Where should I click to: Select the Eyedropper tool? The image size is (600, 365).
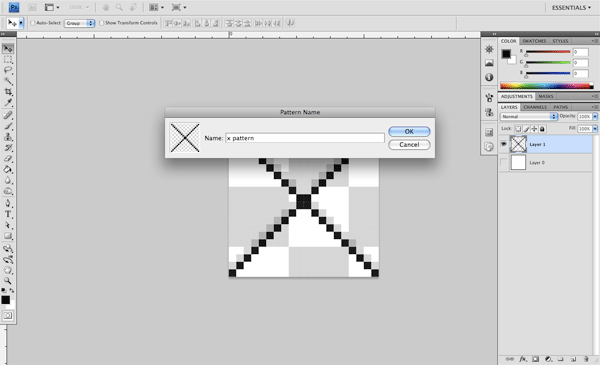point(8,103)
